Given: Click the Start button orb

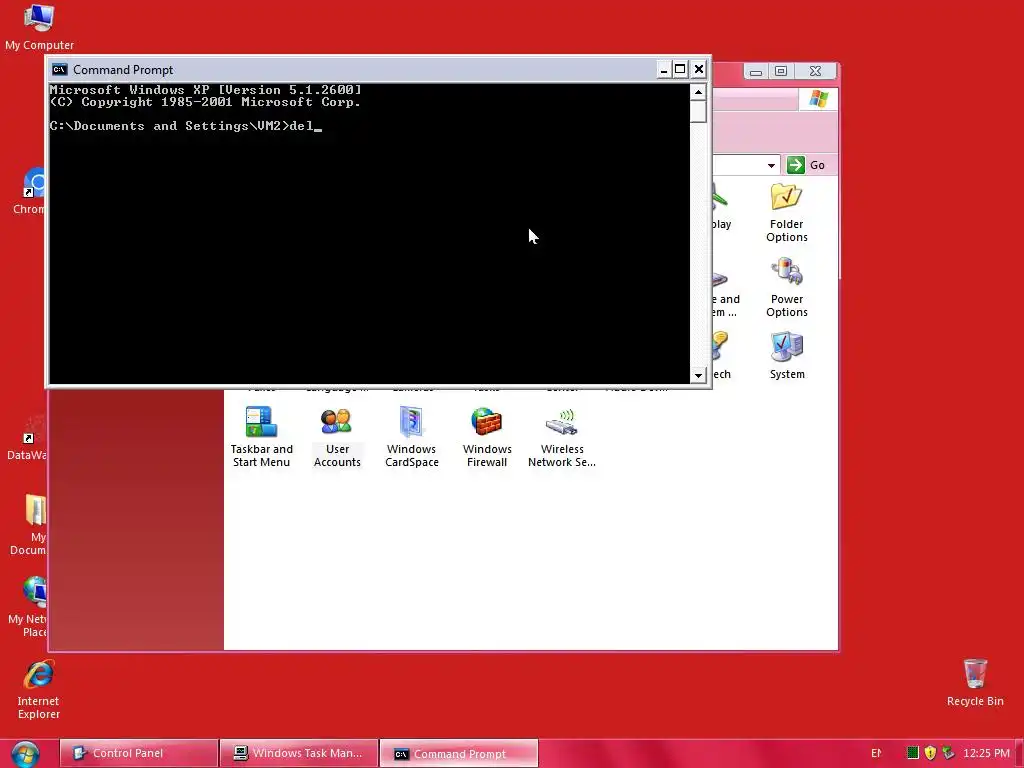Looking at the screenshot, I should [25, 754].
